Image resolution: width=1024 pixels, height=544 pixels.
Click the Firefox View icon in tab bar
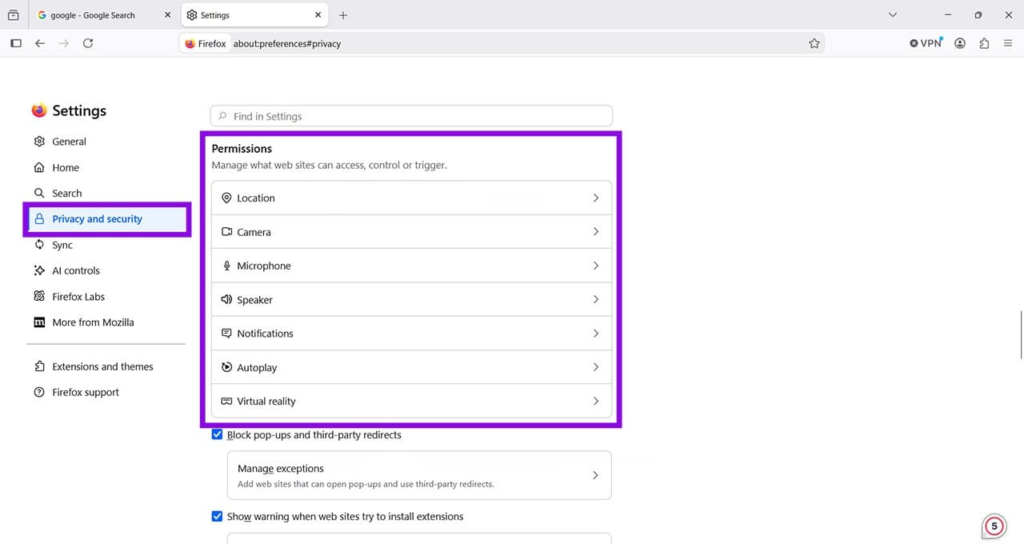pyautogui.click(x=13, y=15)
